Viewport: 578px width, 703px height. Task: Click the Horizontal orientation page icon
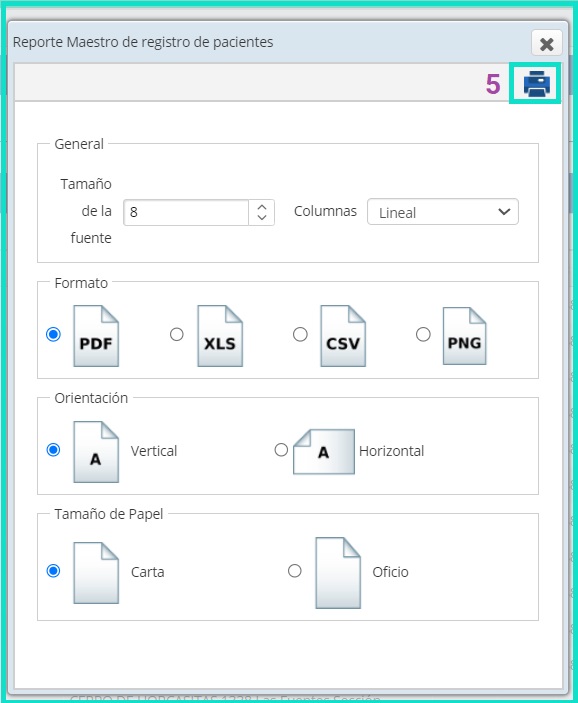tap(324, 452)
